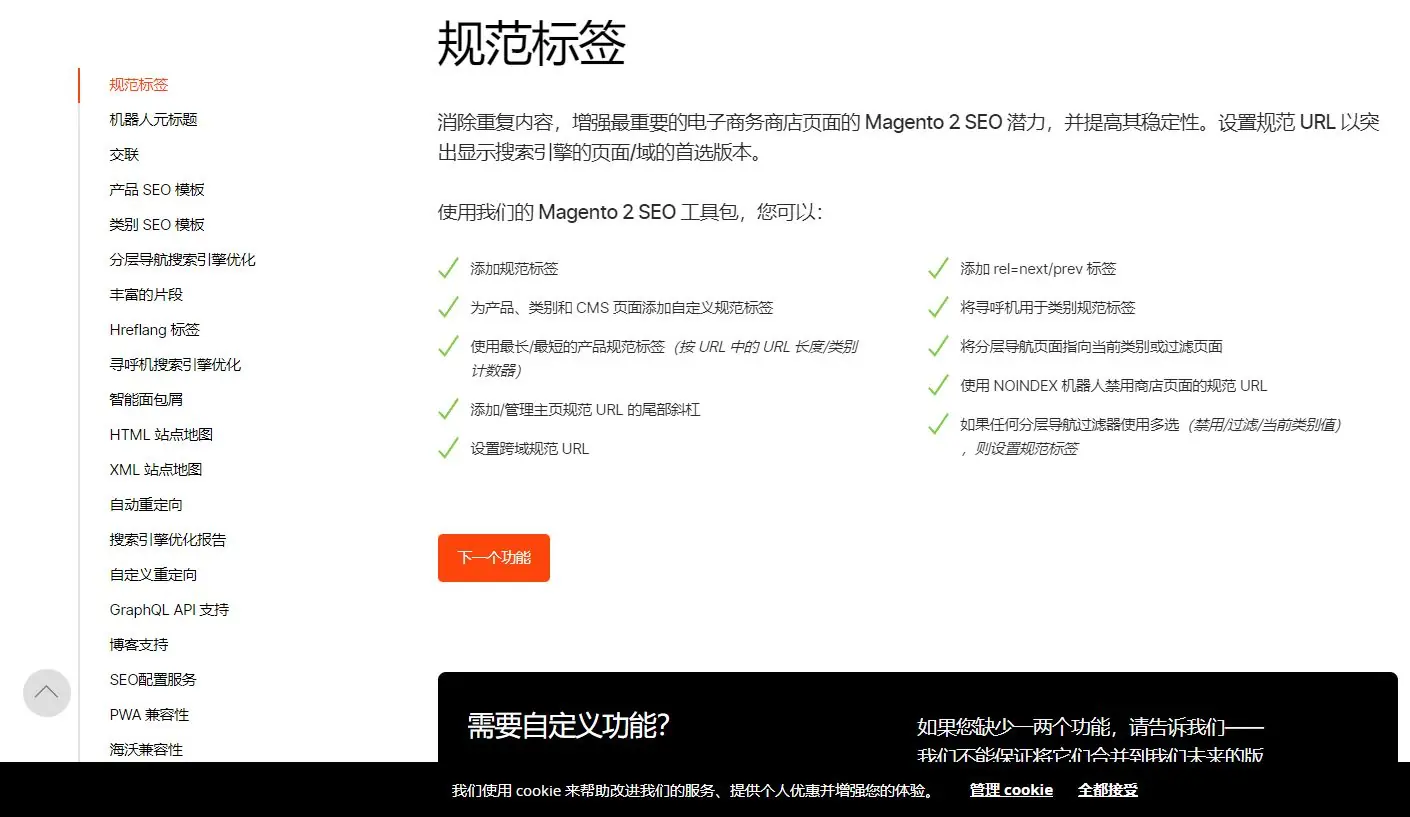The width and height of the screenshot is (1410, 817).
Task: Go to 类别 SEO 模板 section
Action: coord(157,225)
